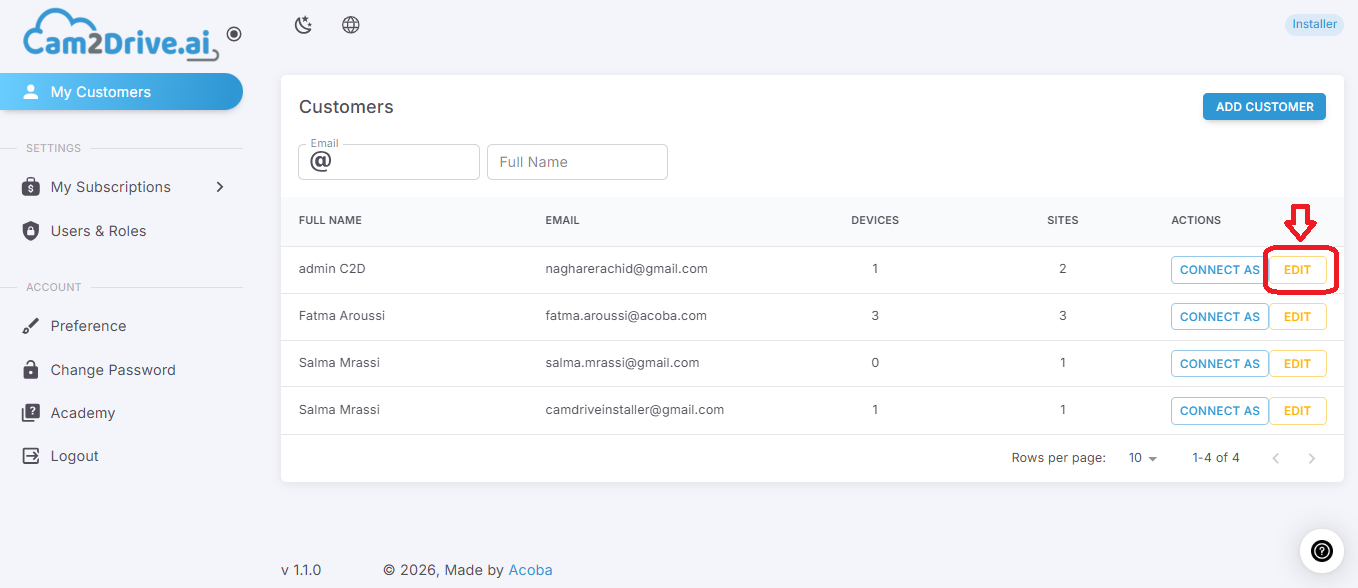Go to previous page arrow
1358x588 pixels.
[x=1276, y=458]
